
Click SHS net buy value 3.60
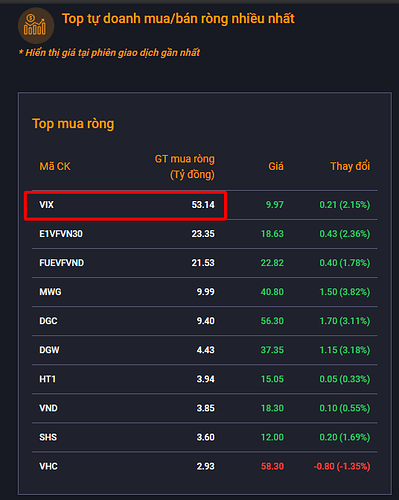click(x=206, y=437)
